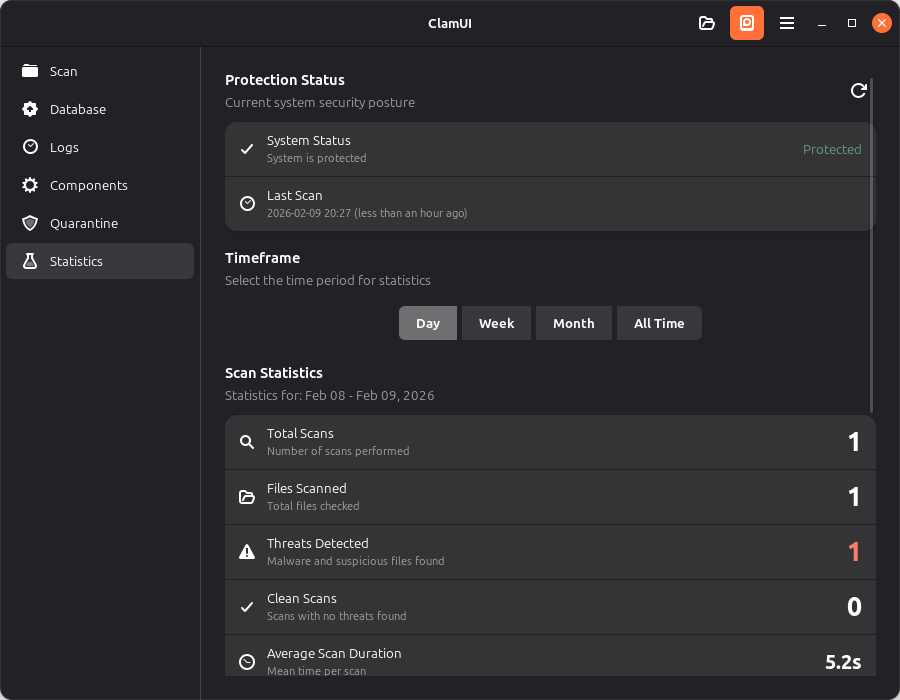
Task: Click the orange scan-system button in header
Action: click(x=747, y=23)
